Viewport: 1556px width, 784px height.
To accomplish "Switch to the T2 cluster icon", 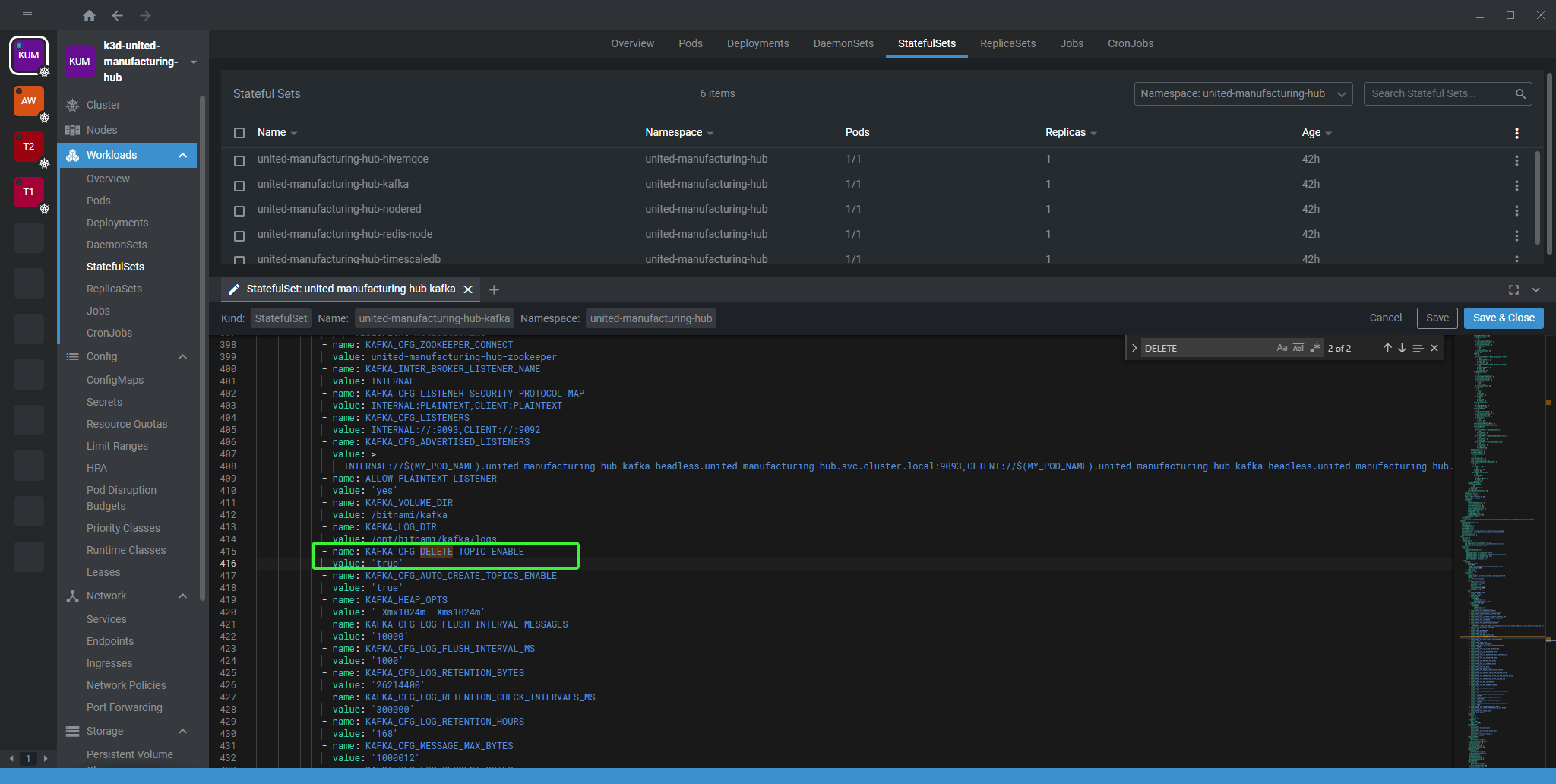I will [x=29, y=147].
